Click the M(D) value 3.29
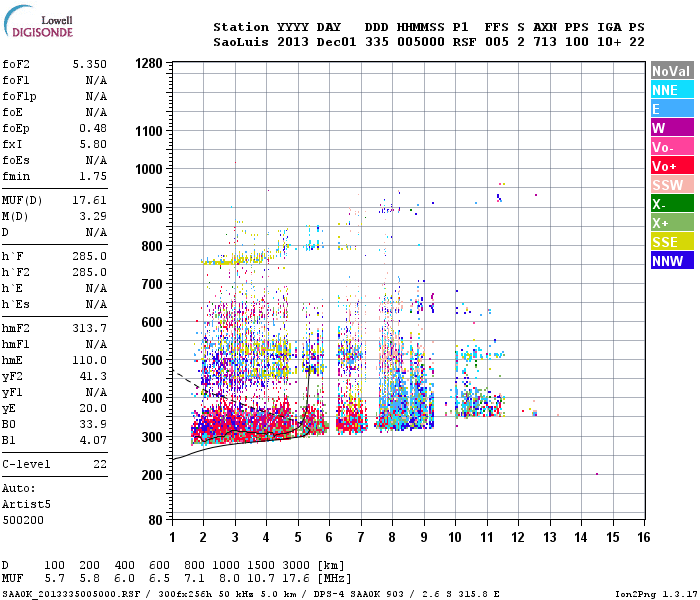The image size is (700, 600). click(93, 216)
